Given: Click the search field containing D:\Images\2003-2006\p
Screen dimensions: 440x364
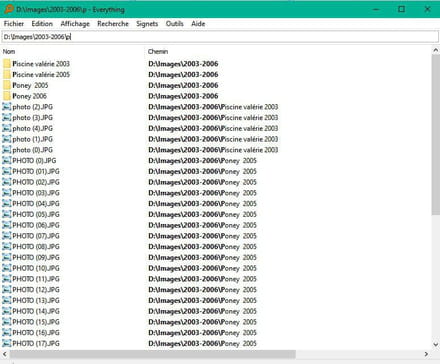Looking at the screenshot, I should (x=220, y=37).
